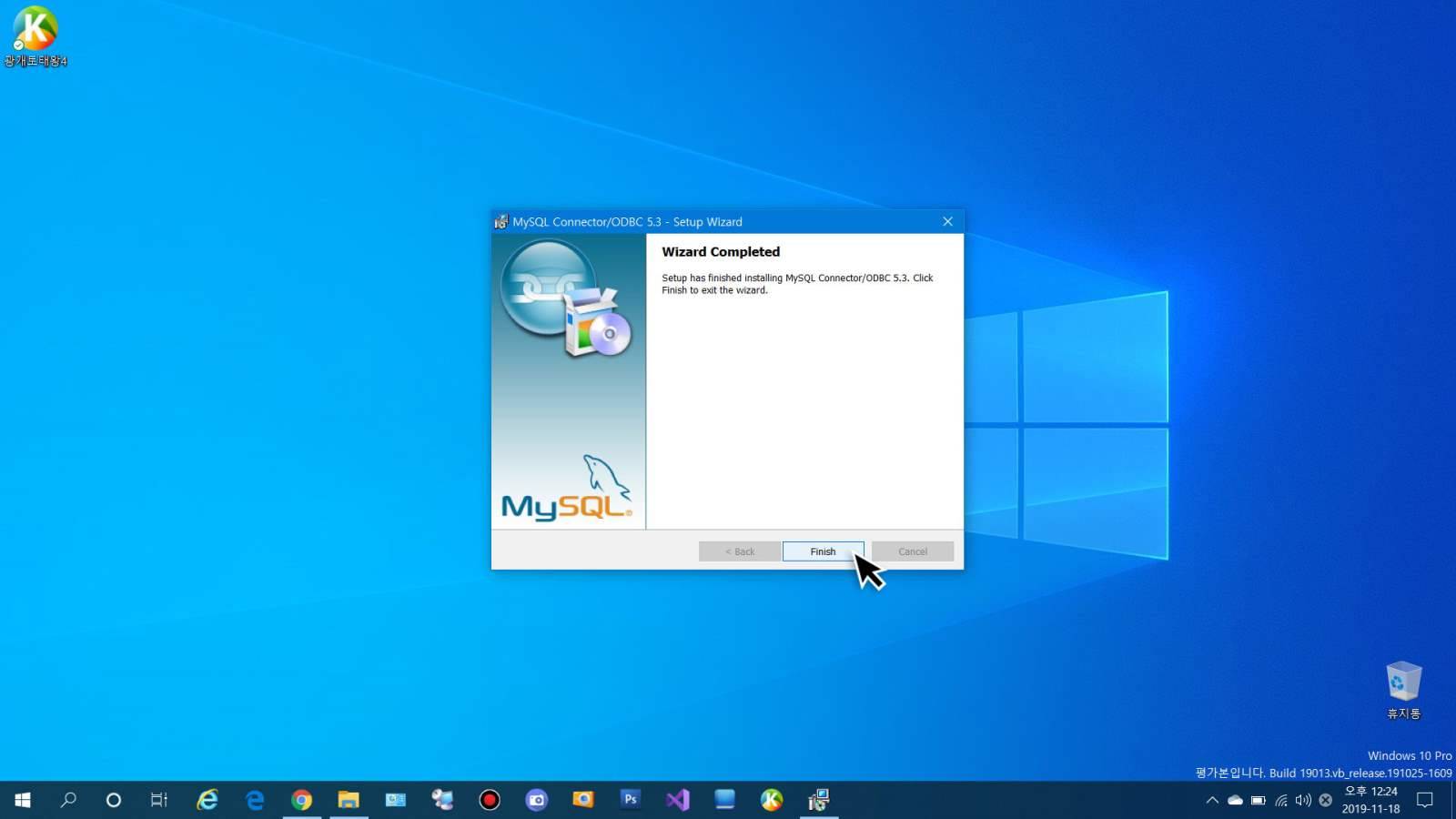Viewport: 1456px width, 819px height.
Task: Launch Internet Explorer from taskbar
Action: [207, 800]
